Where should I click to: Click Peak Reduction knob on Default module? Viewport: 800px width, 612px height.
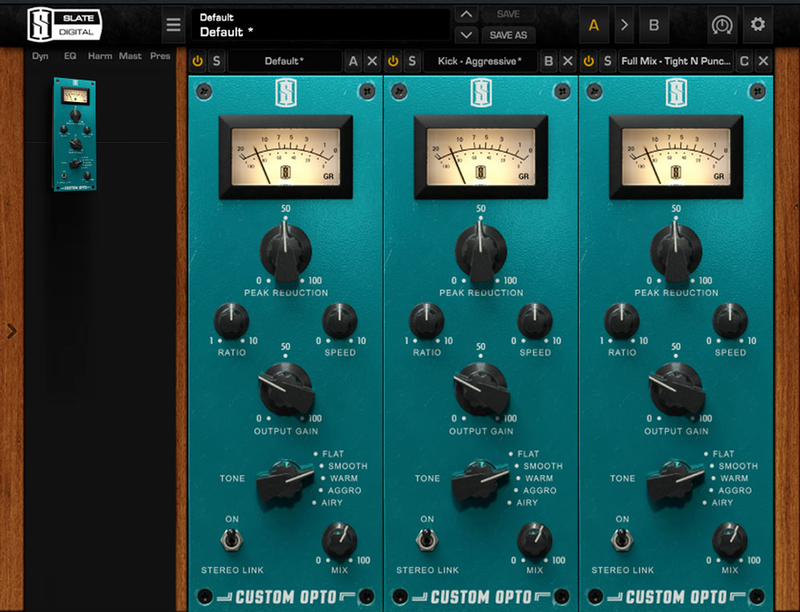pos(285,251)
